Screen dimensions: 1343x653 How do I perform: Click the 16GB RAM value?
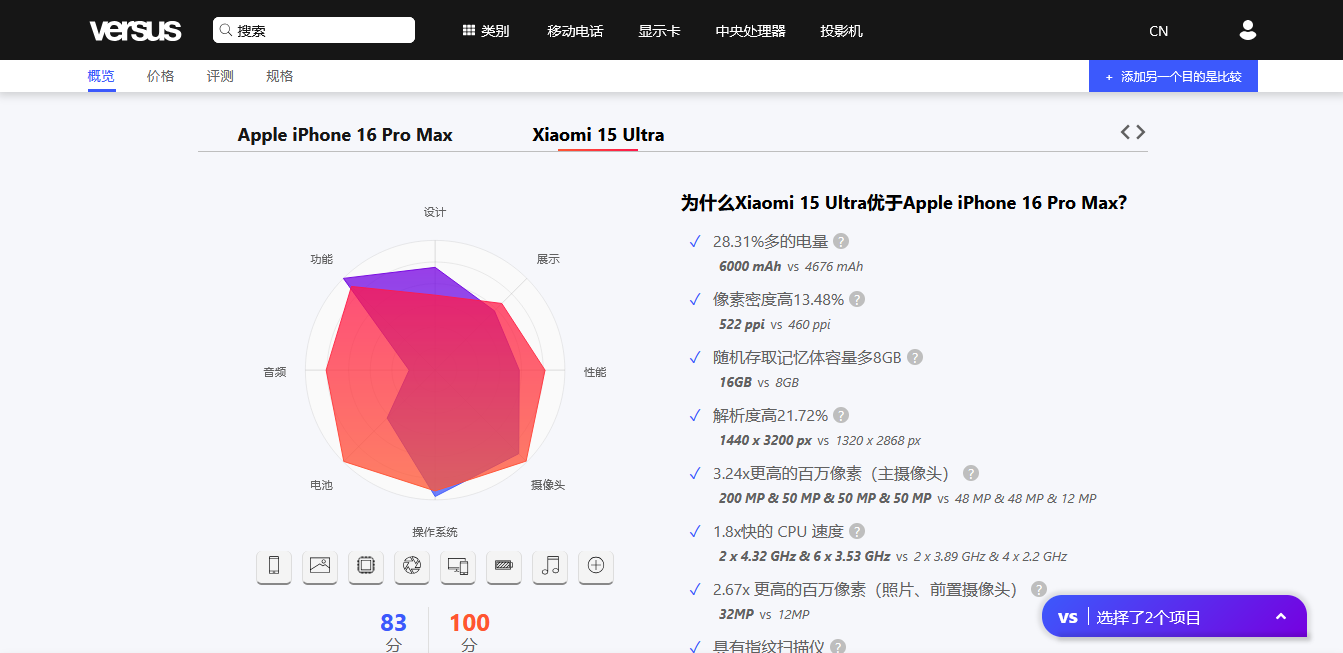click(735, 383)
